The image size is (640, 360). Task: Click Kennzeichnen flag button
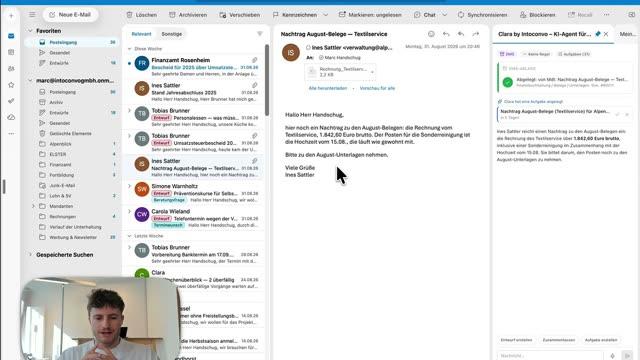[295, 15]
